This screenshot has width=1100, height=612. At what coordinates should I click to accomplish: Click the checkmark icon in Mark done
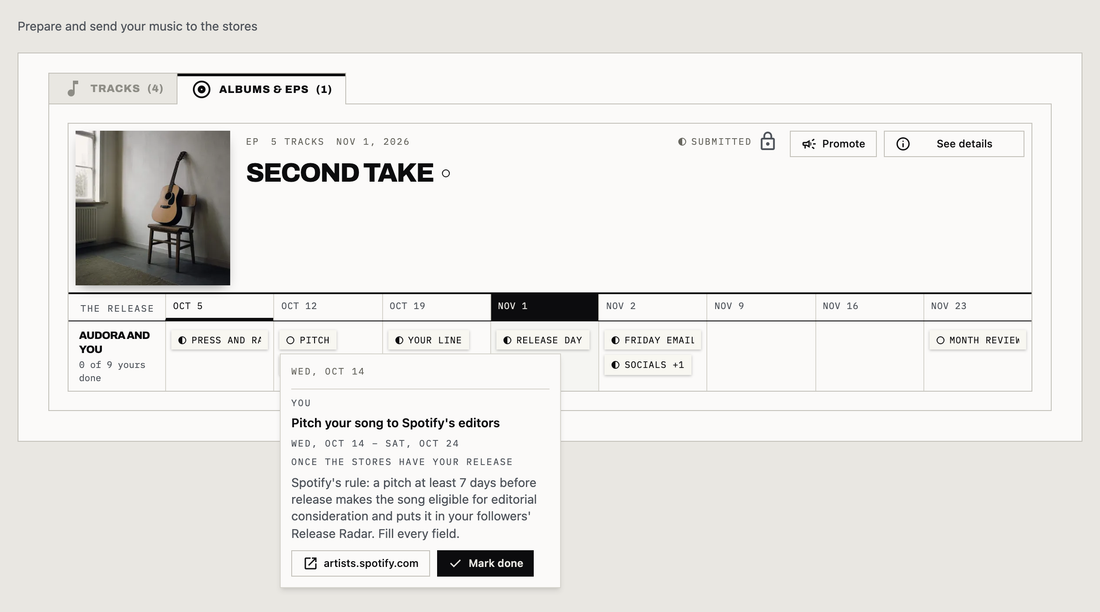coord(455,564)
